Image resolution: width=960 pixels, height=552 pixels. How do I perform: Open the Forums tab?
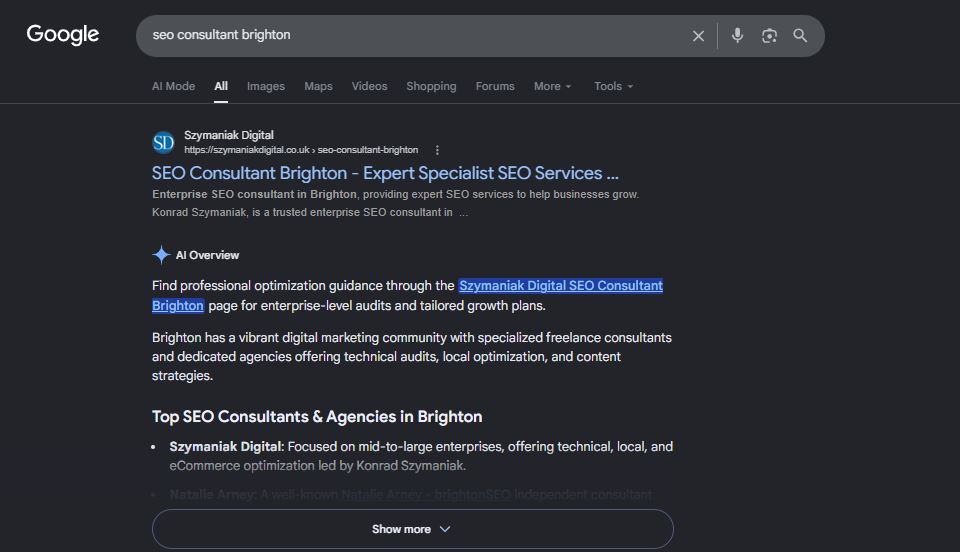[x=495, y=86]
